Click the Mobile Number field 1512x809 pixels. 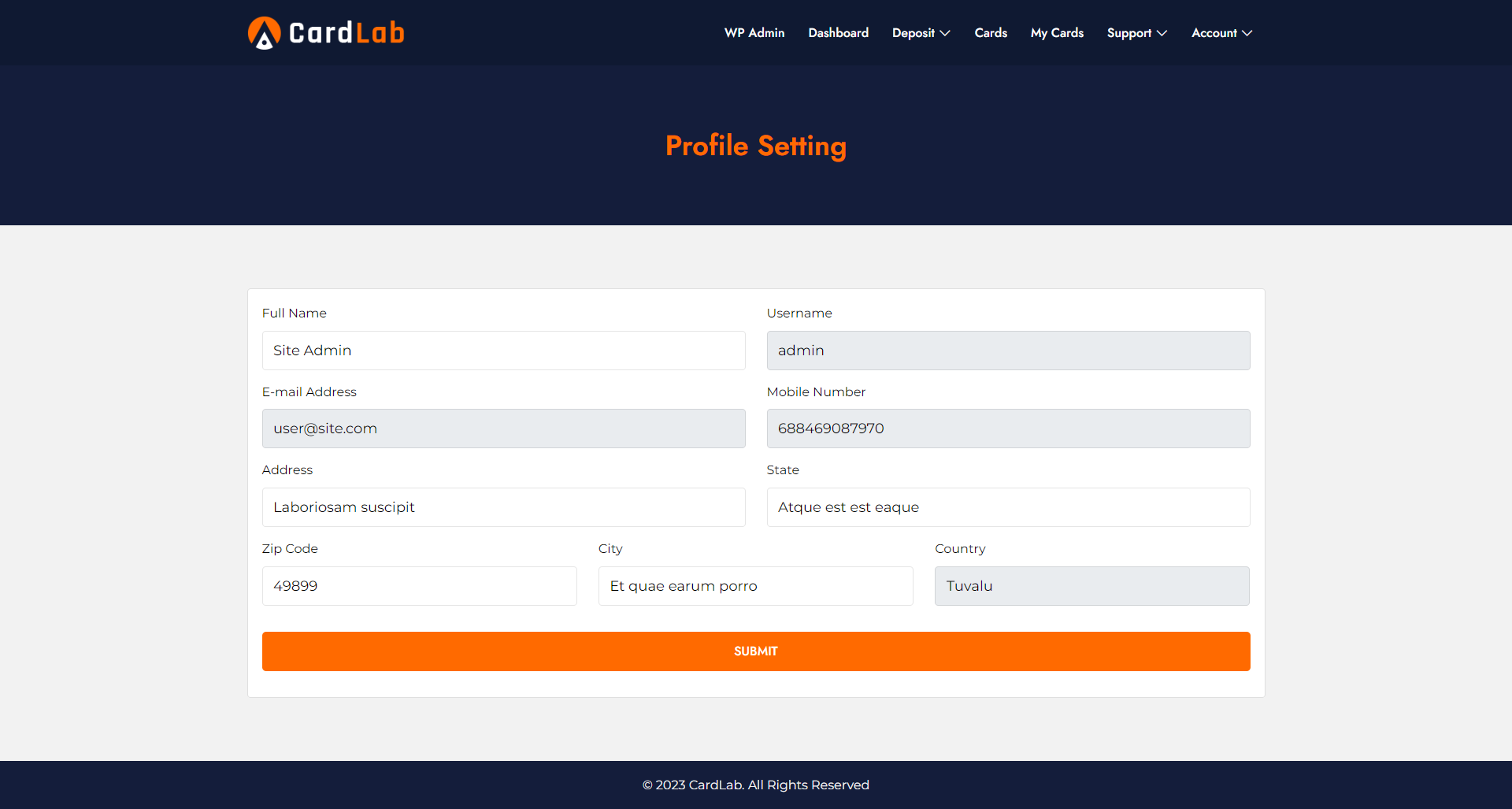point(1007,428)
